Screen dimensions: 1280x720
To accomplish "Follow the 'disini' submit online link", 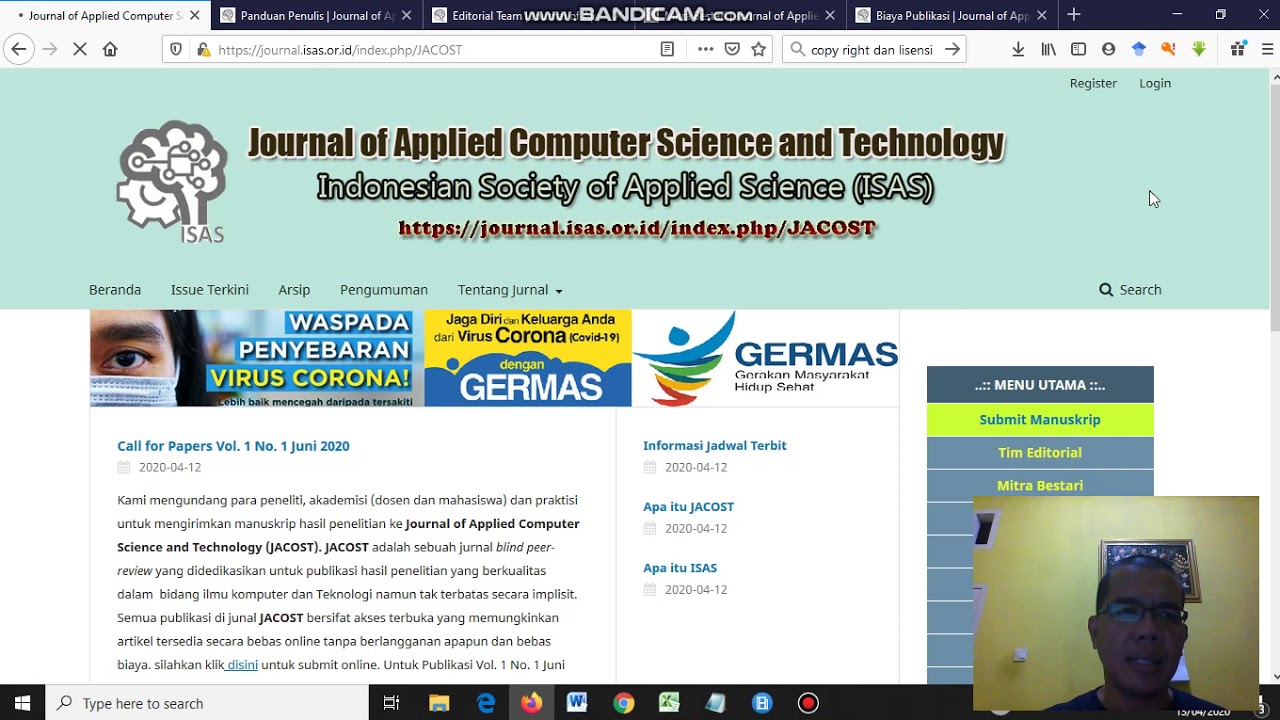I will coord(242,664).
